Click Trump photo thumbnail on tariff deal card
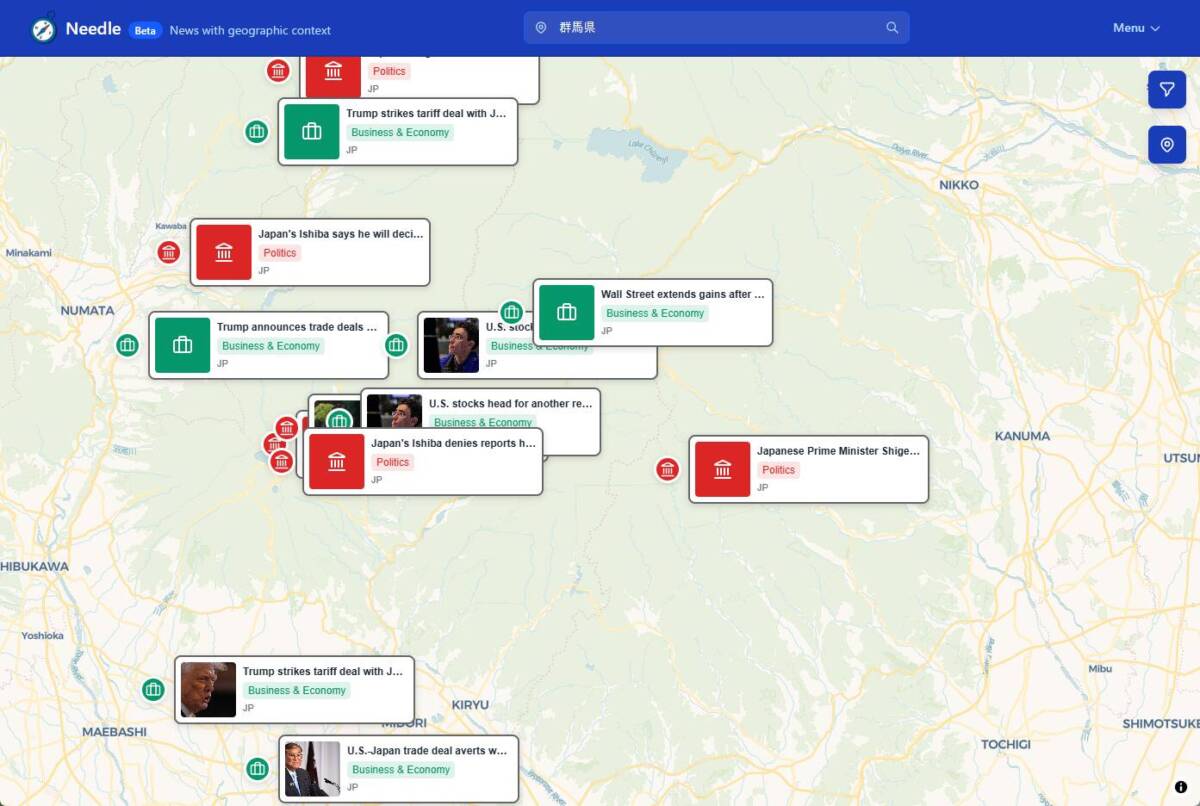Screen dimensions: 1200x806 coord(208,690)
